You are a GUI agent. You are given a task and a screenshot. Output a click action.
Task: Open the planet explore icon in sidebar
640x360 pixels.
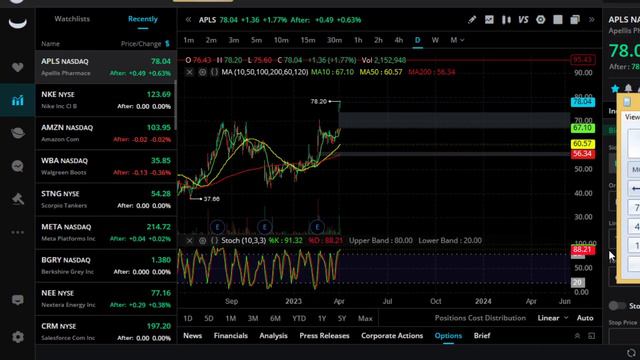[x=17, y=133]
